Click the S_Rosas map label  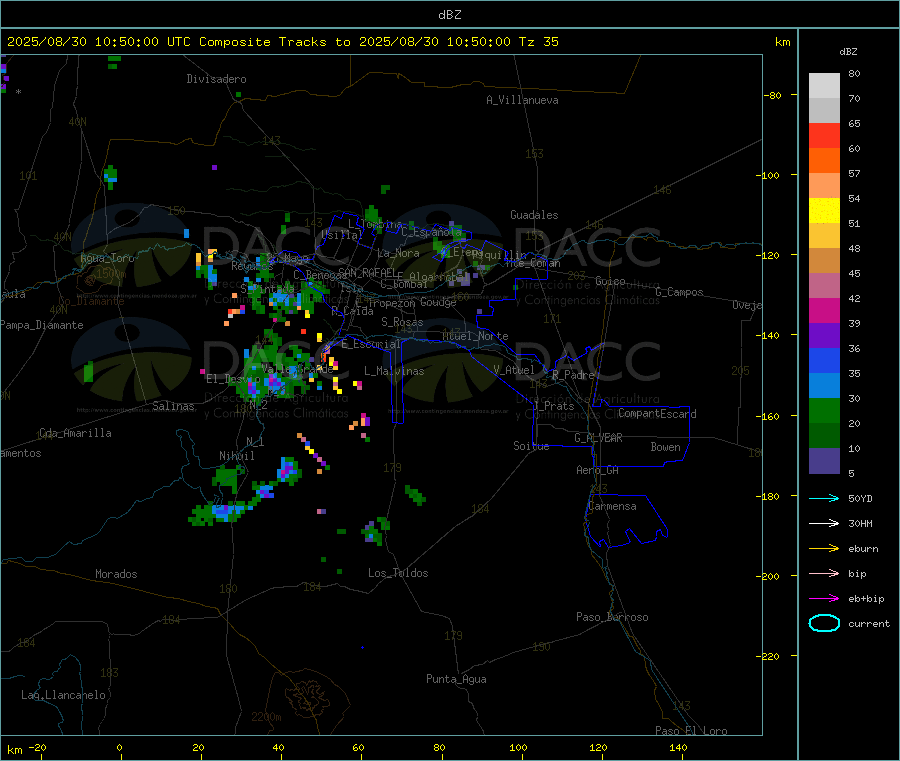pos(402,323)
